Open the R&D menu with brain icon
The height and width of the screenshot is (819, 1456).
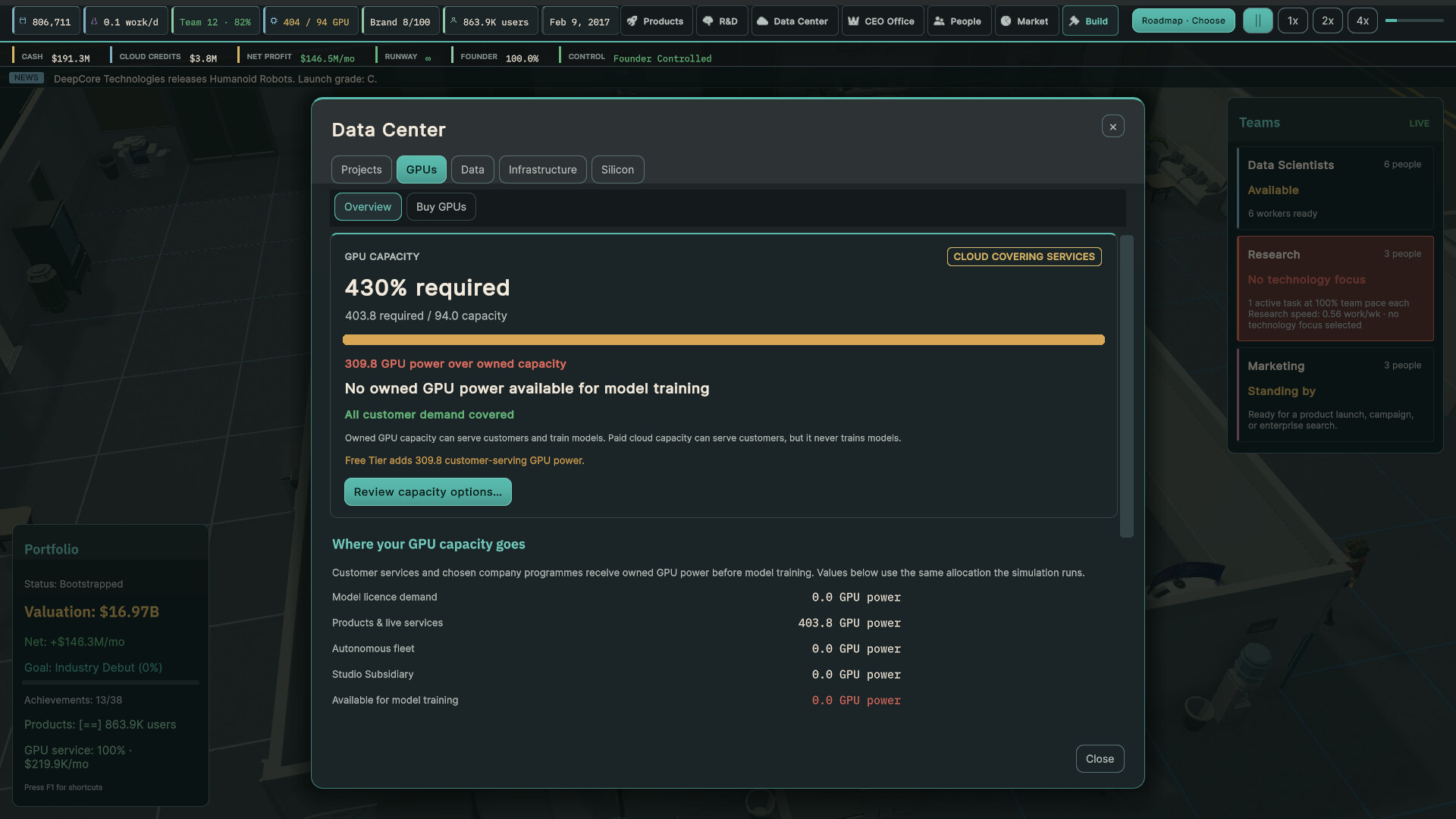coord(721,21)
